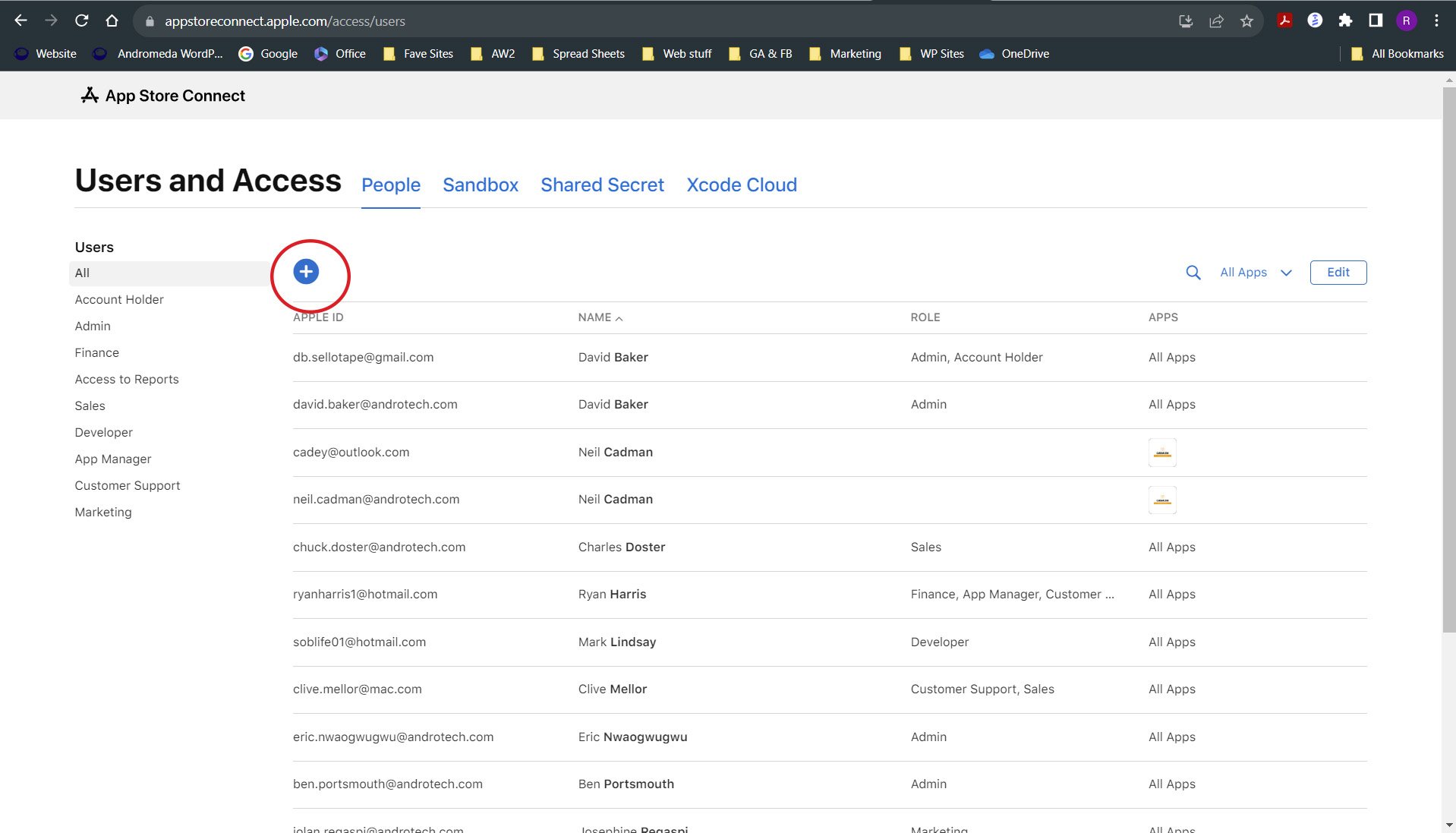This screenshot has height=833, width=1456.
Task: Click the vertical page scrollbar
Action: [x=1449, y=359]
